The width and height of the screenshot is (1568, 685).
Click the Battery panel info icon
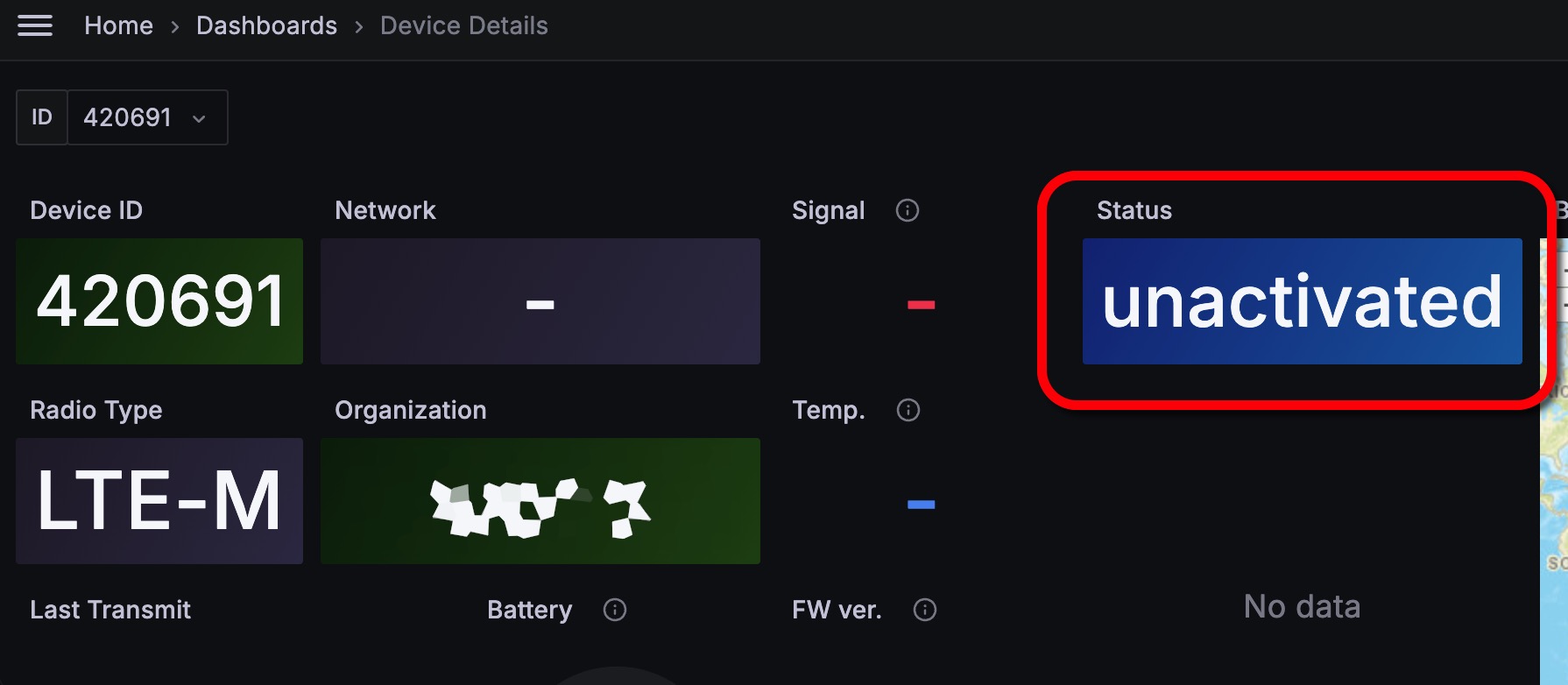615,610
